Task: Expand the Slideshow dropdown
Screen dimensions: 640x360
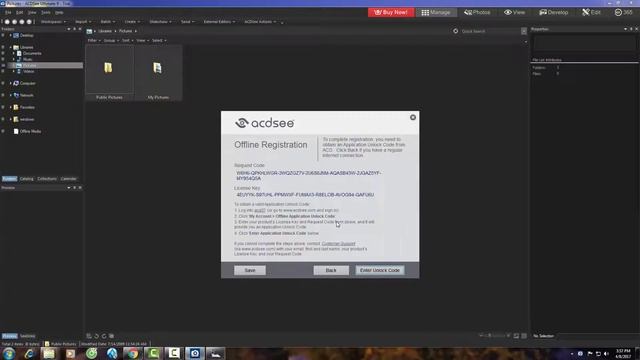Action: coord(160,22)
